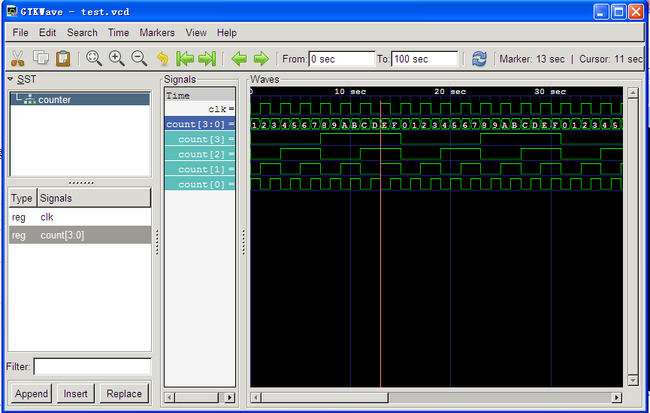Click the 10 sec timeline label
Screen dimensions: 650x413
[350, 91]
